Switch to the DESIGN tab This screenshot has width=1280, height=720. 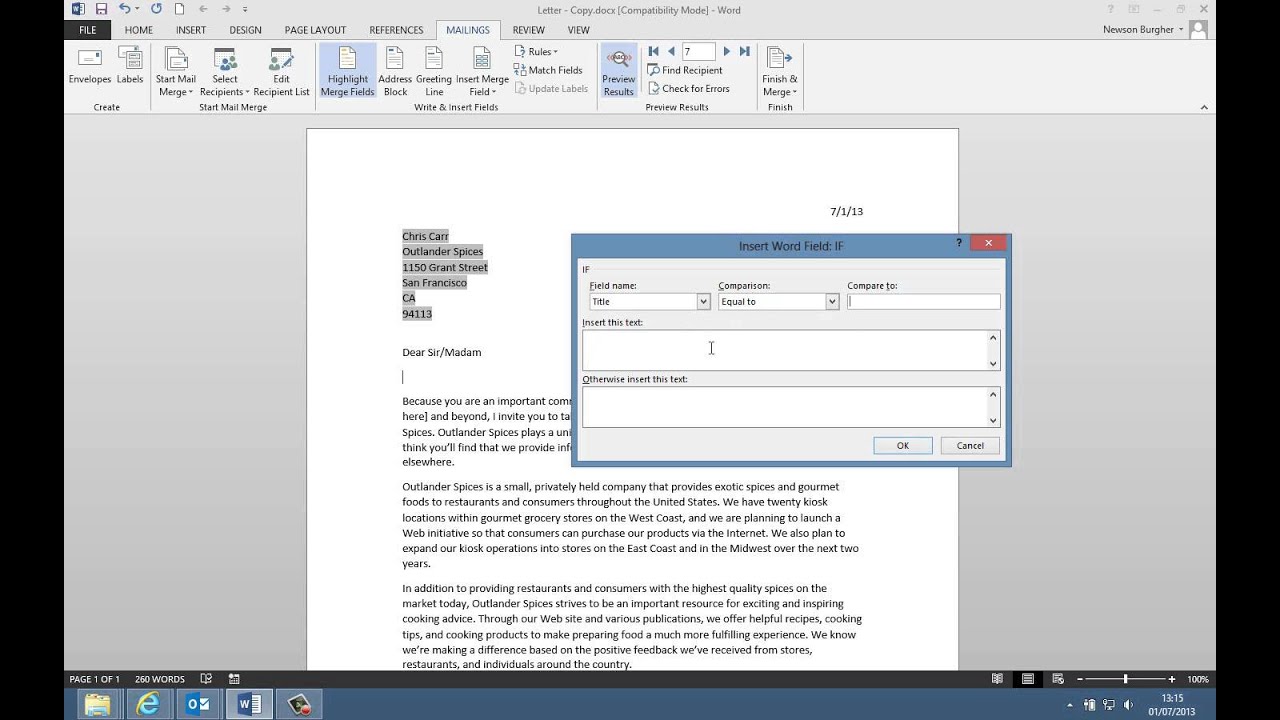click(x=245, y=30)
